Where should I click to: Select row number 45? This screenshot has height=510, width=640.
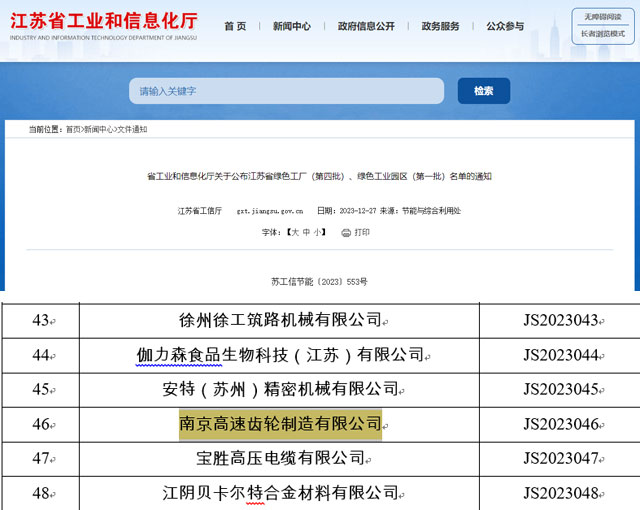point(41,389)
